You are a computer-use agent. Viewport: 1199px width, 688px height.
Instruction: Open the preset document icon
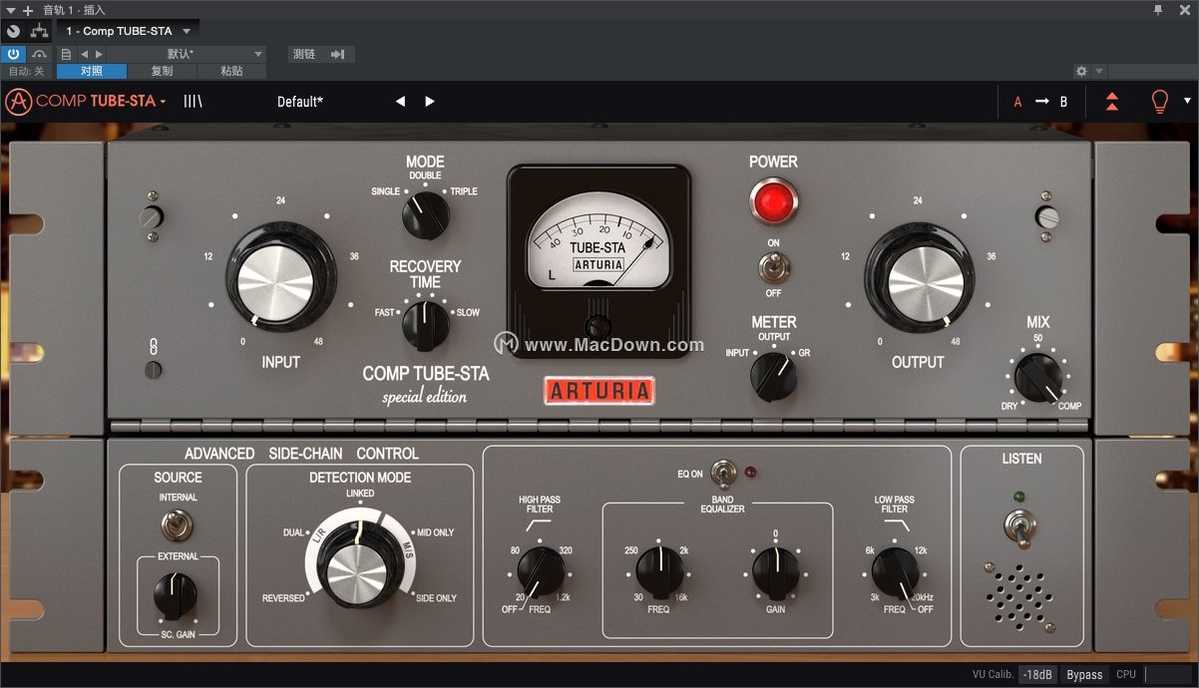(x=66, y=54)
